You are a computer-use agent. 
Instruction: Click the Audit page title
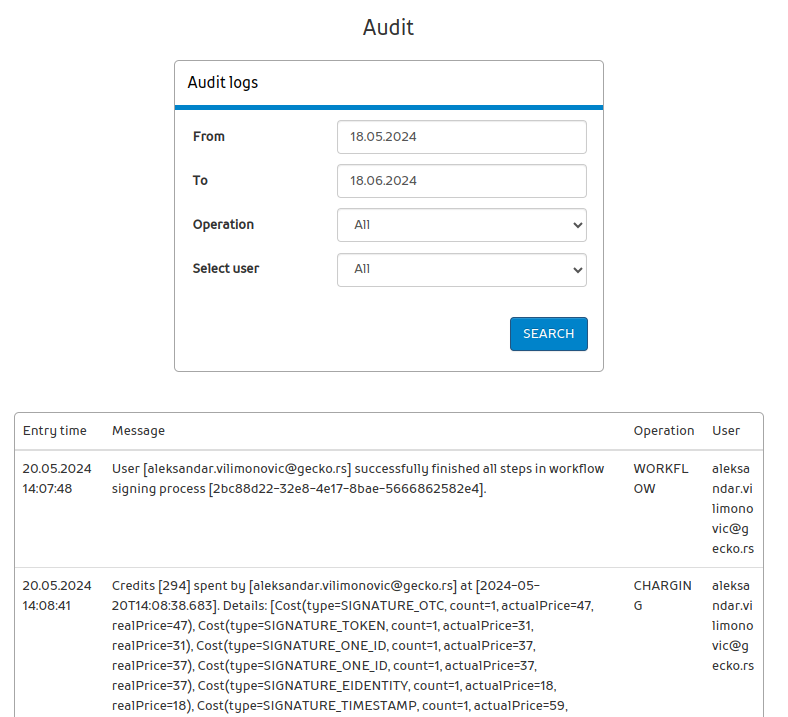pyautogui.click(x=388, y=28)
